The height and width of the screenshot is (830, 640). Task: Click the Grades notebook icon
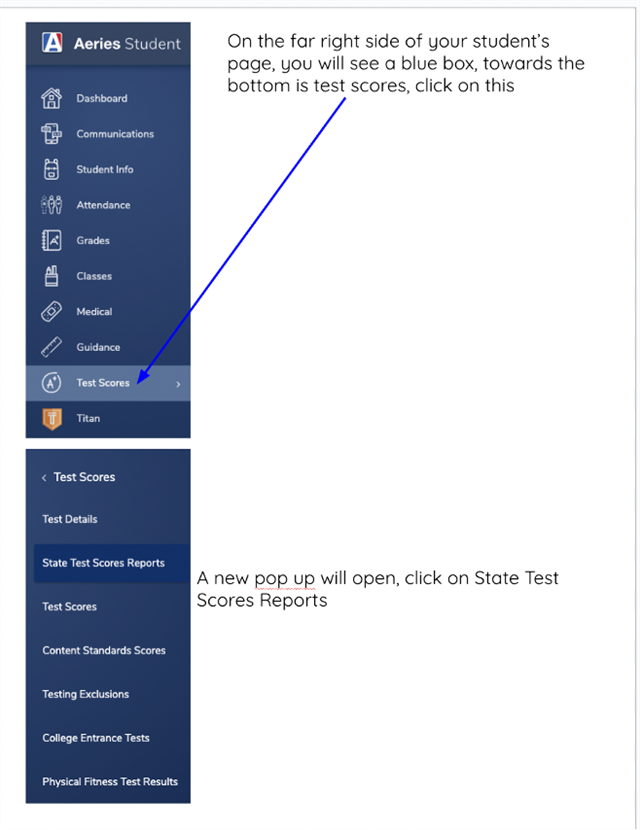click(51, 240)
